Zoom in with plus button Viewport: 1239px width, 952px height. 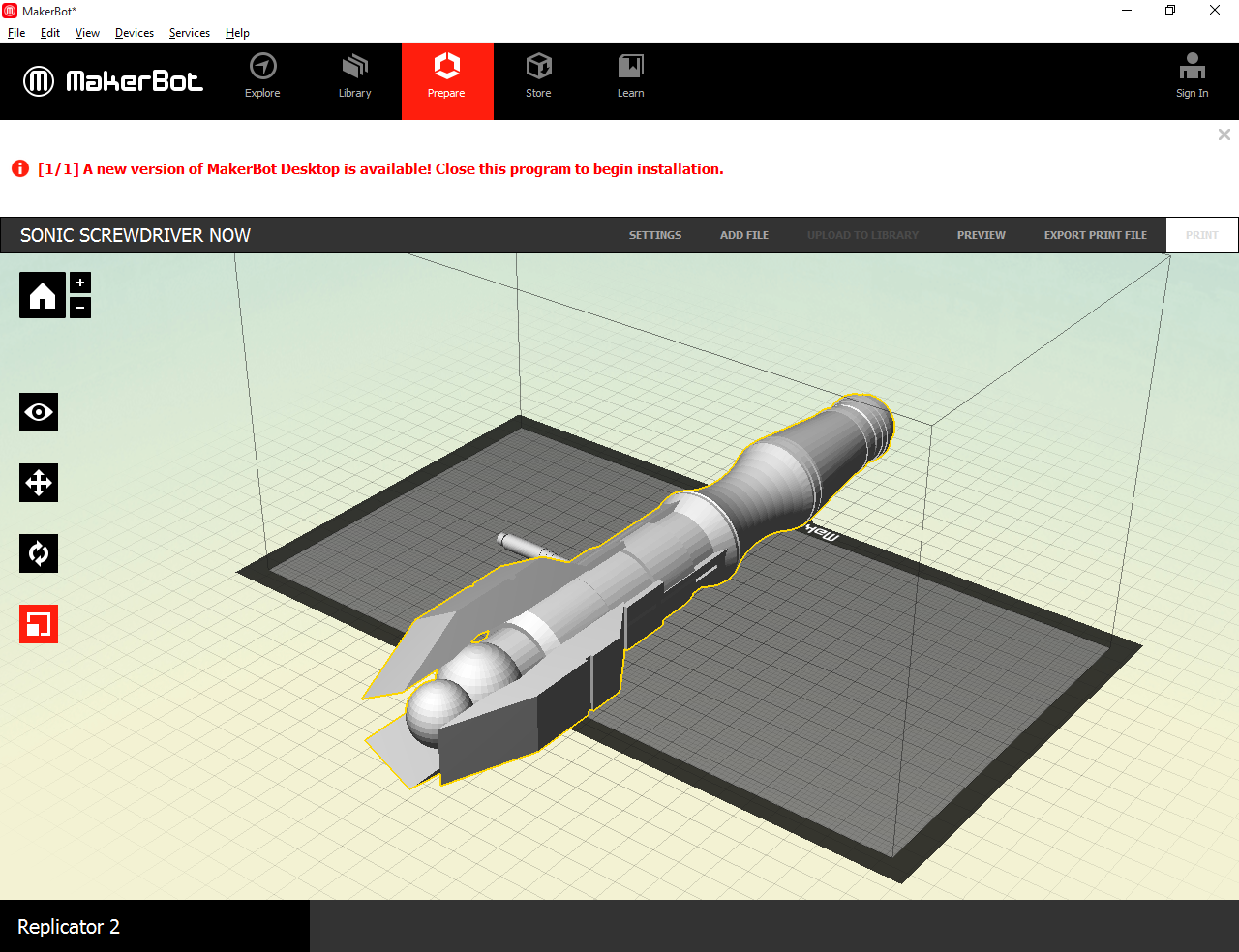(80, 283)
